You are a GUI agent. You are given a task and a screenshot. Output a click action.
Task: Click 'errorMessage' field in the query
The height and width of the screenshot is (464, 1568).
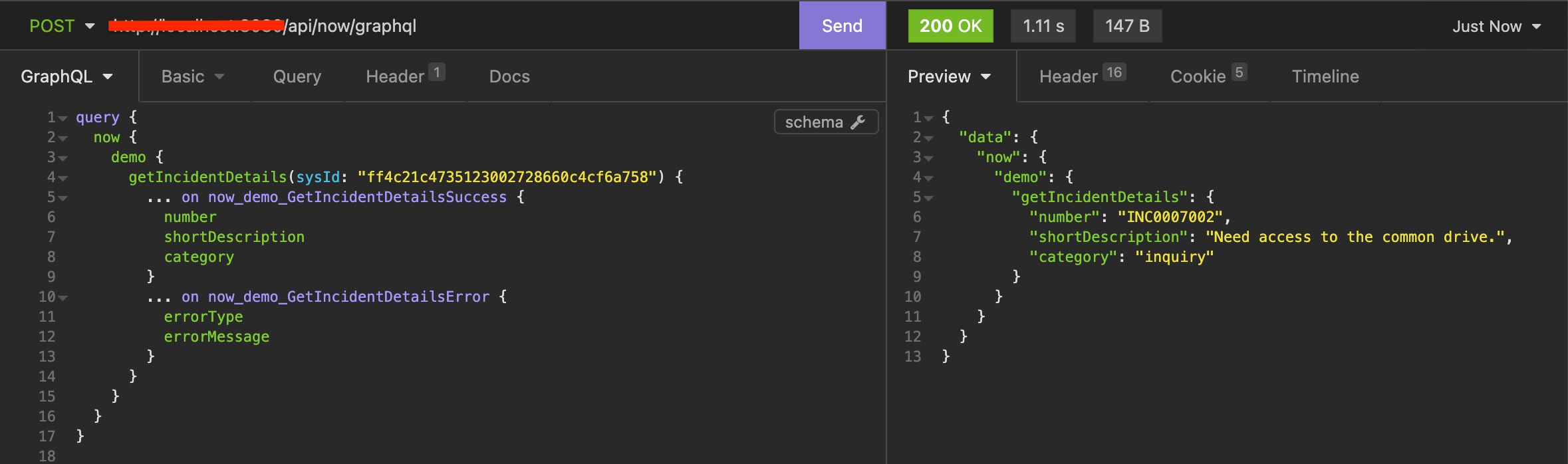[217, 336]
